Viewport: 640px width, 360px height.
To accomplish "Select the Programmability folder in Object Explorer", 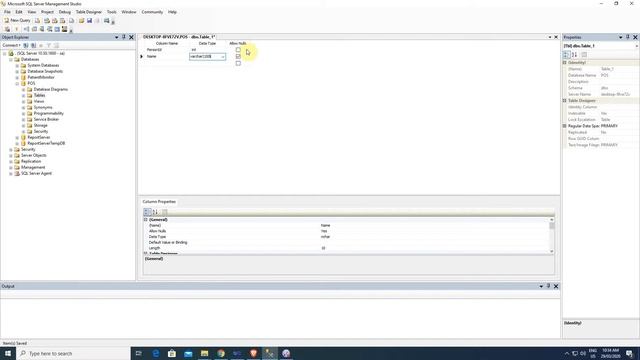I will click(x=49, y=113).
